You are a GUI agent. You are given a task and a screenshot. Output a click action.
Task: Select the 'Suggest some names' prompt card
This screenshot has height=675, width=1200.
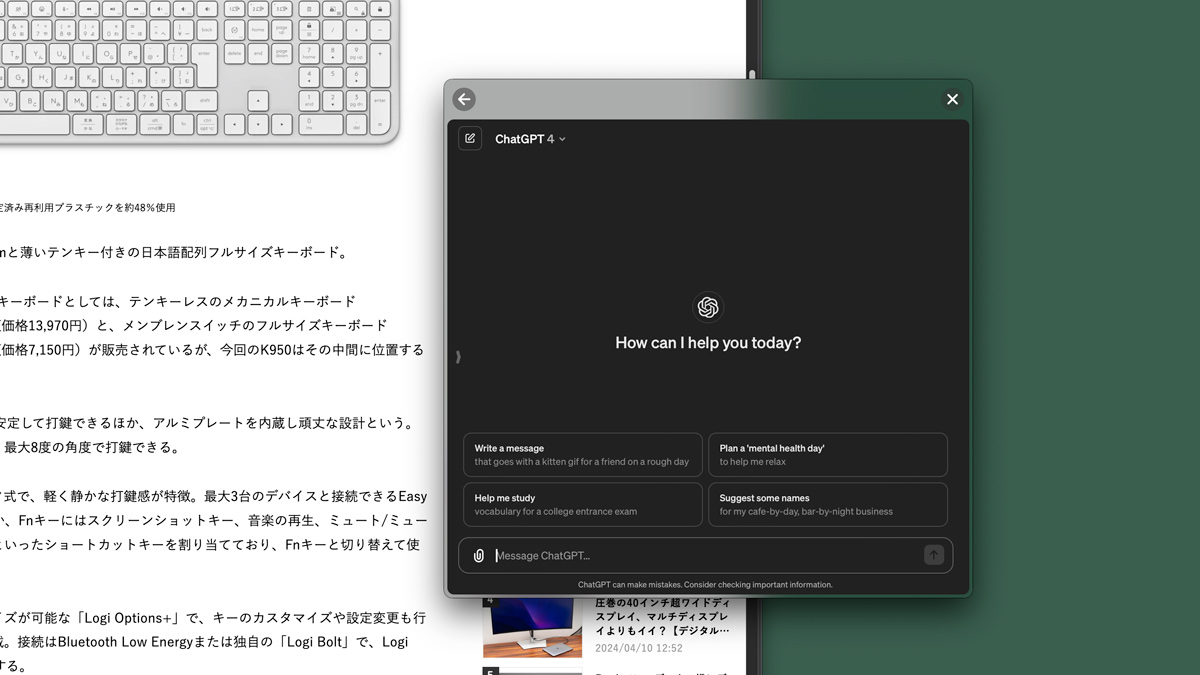click(828, 504)
